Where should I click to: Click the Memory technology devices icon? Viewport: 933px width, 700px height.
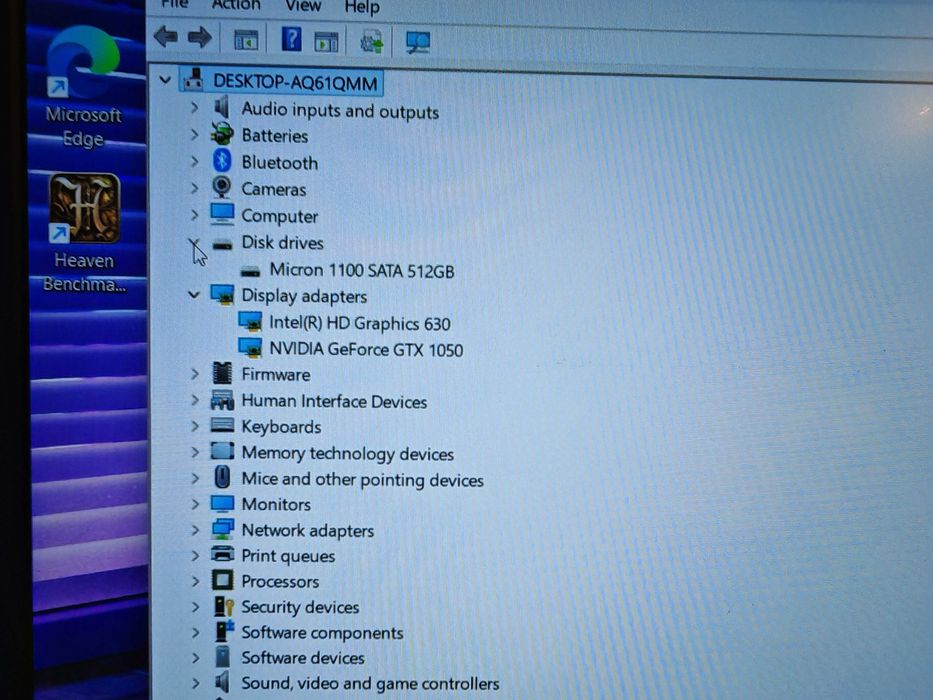[222, 451]
